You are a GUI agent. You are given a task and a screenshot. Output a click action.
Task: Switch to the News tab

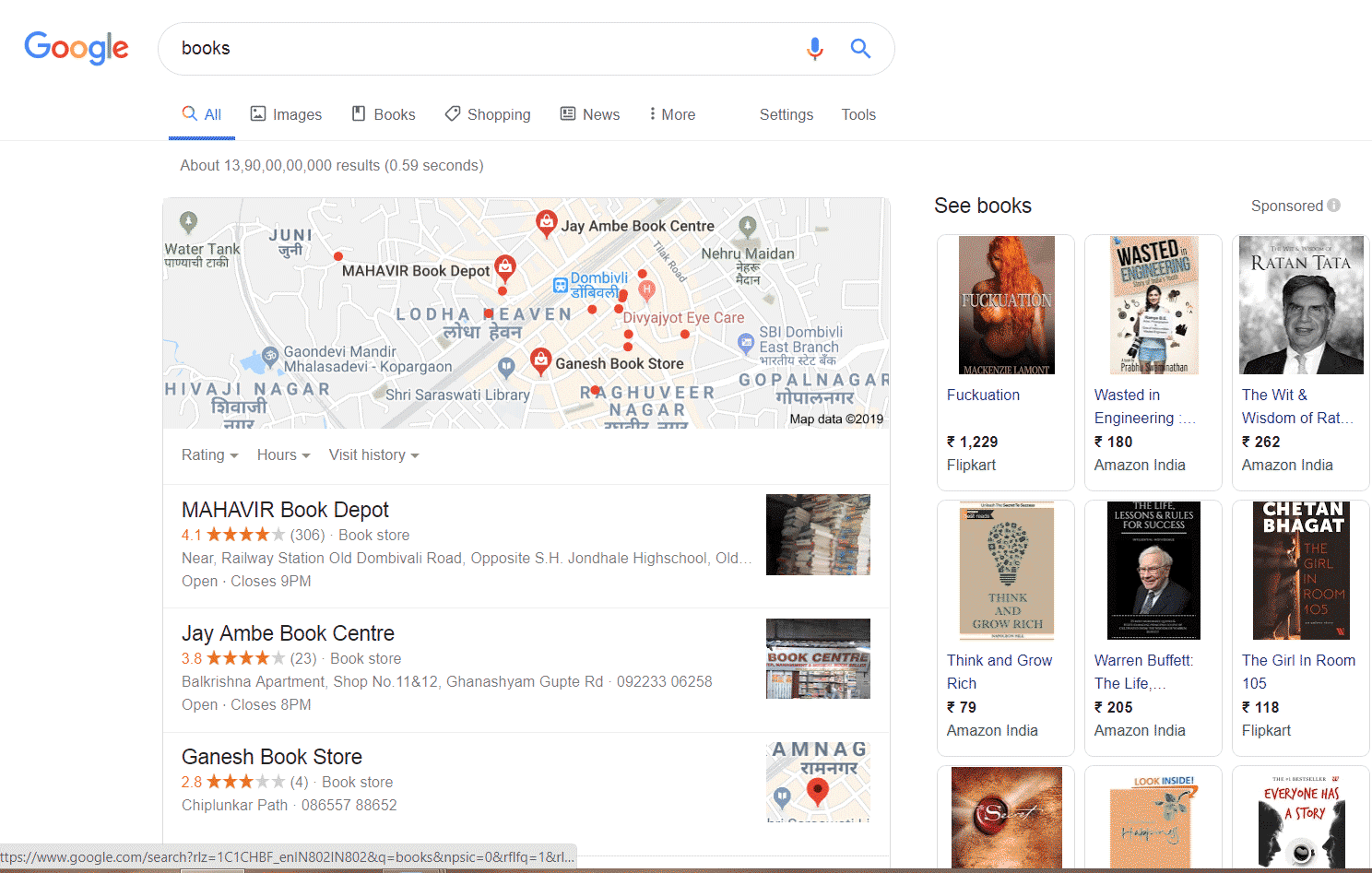(x=590, y=114)
